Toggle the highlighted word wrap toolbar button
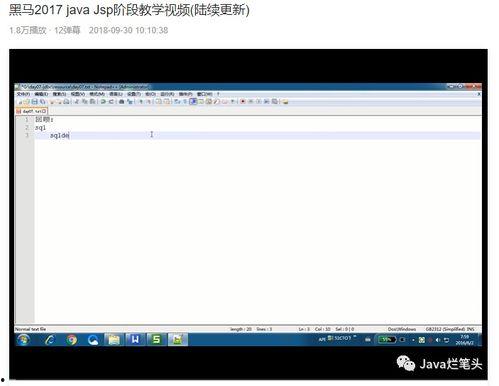 [193, 101]
